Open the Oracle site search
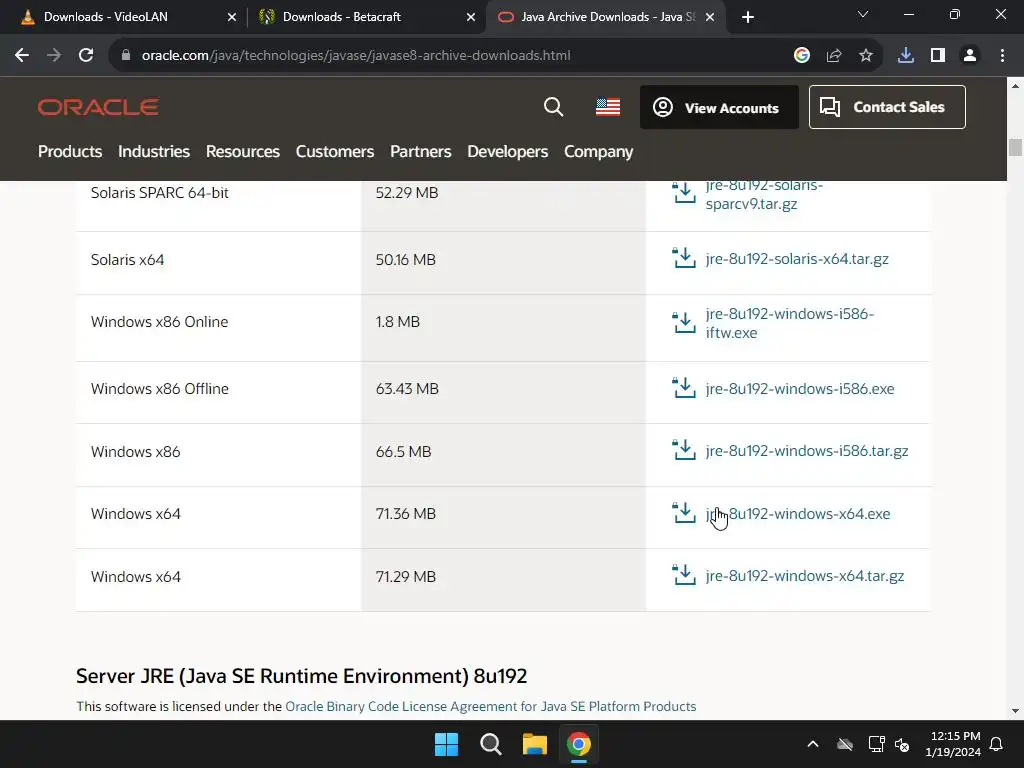This screenshot has height=768, width=1024. (x=553, y=107)
